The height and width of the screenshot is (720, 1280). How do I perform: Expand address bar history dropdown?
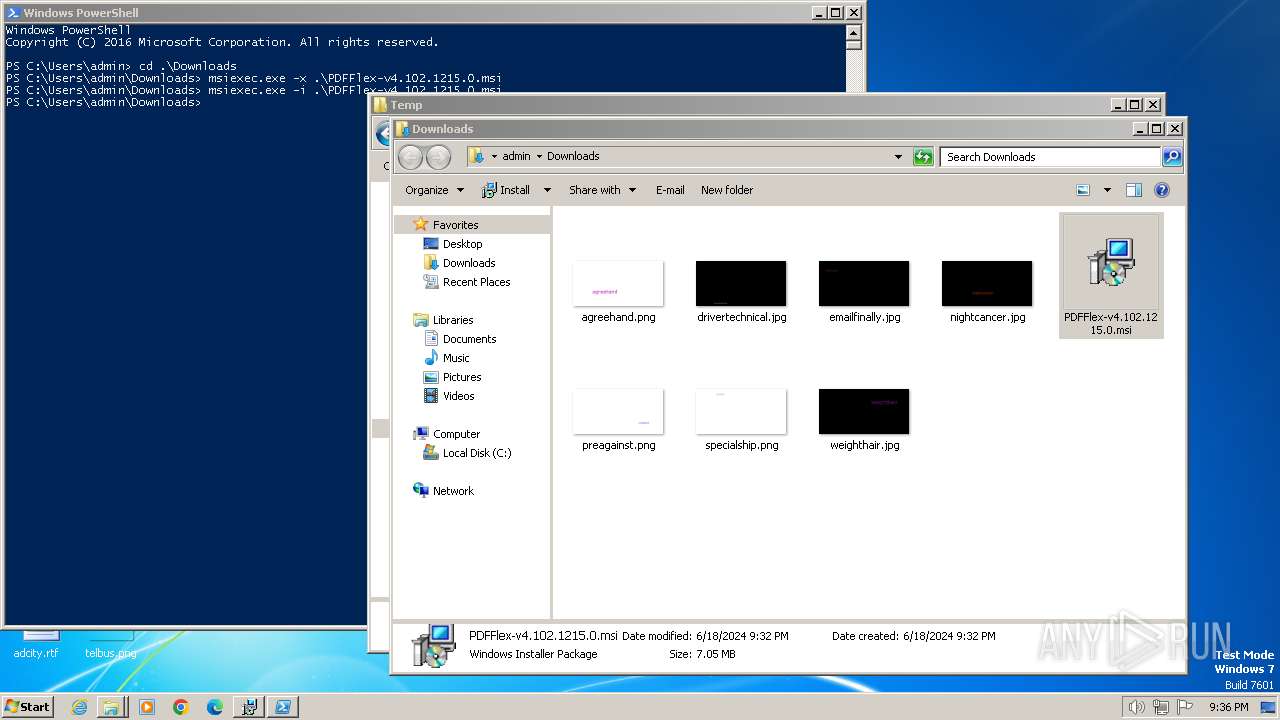point(898,157)
